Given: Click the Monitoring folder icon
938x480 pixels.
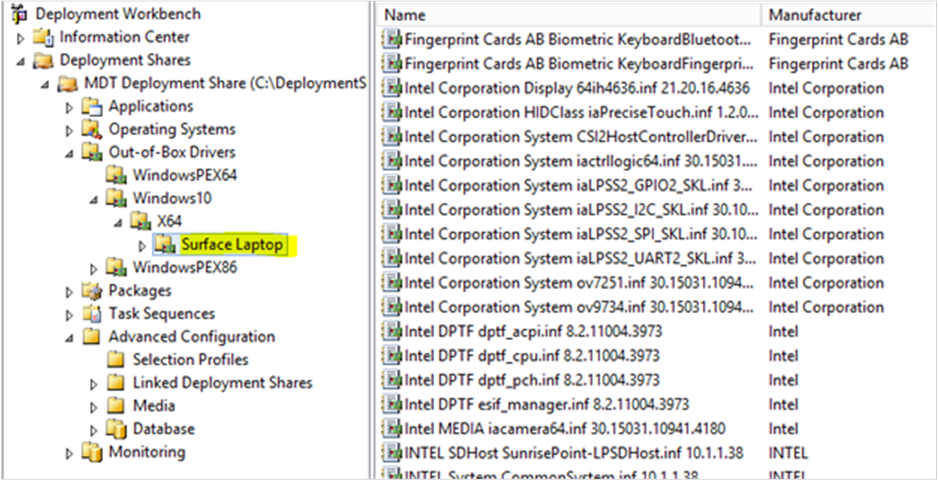Looking at the screenshot, I should [92, 452].
